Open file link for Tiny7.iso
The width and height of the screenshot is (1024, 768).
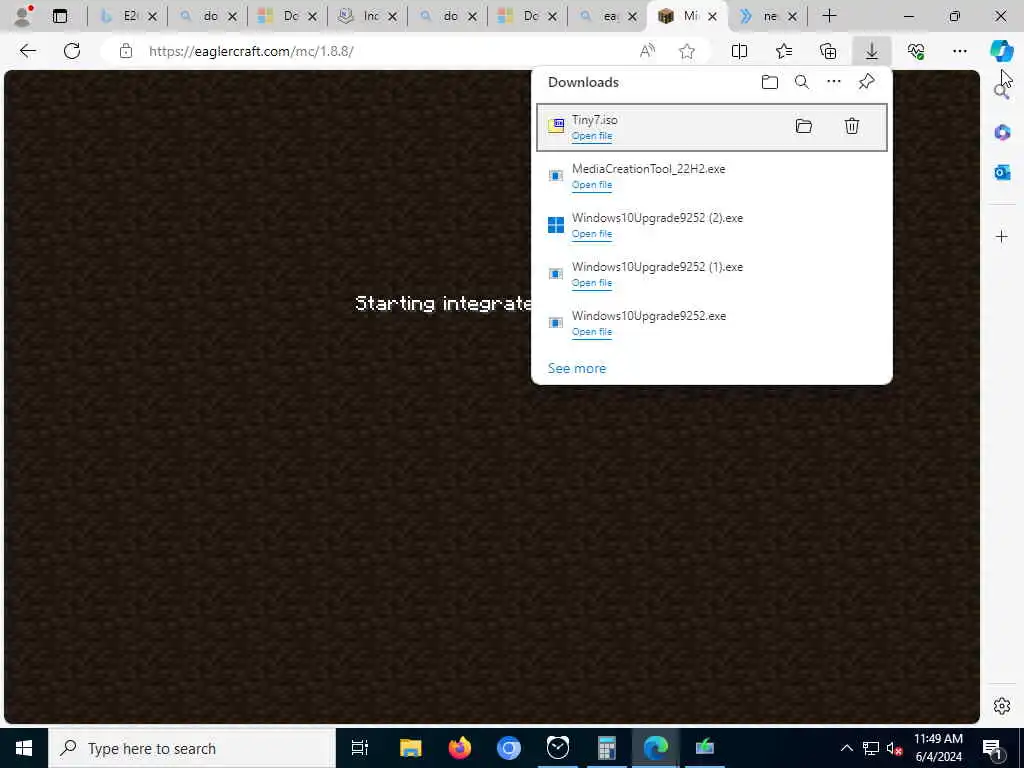[x=592, y=136]
